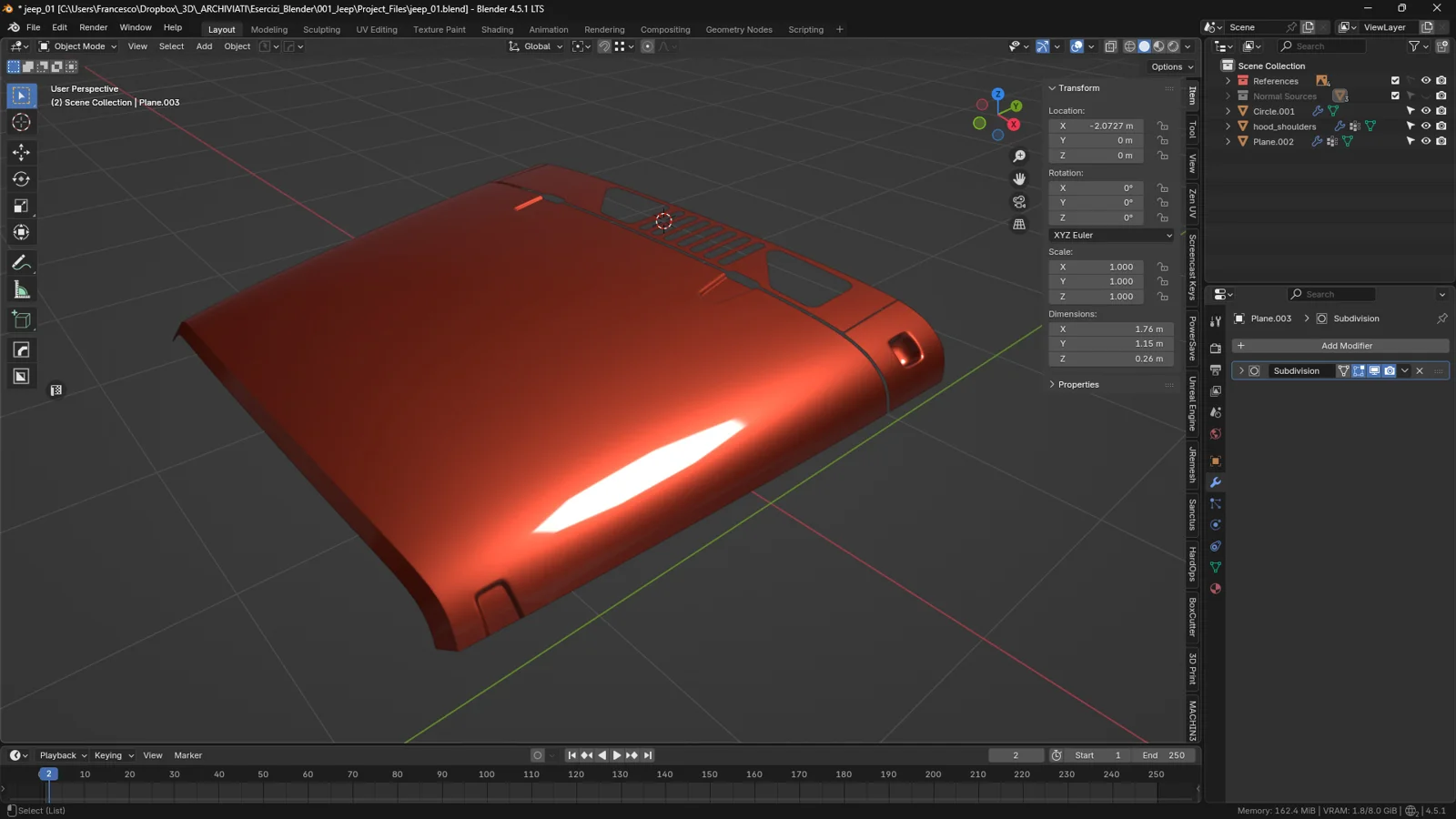Activate the Scale tool
This screenshot has width=1456, height=819.
(21, 207)
